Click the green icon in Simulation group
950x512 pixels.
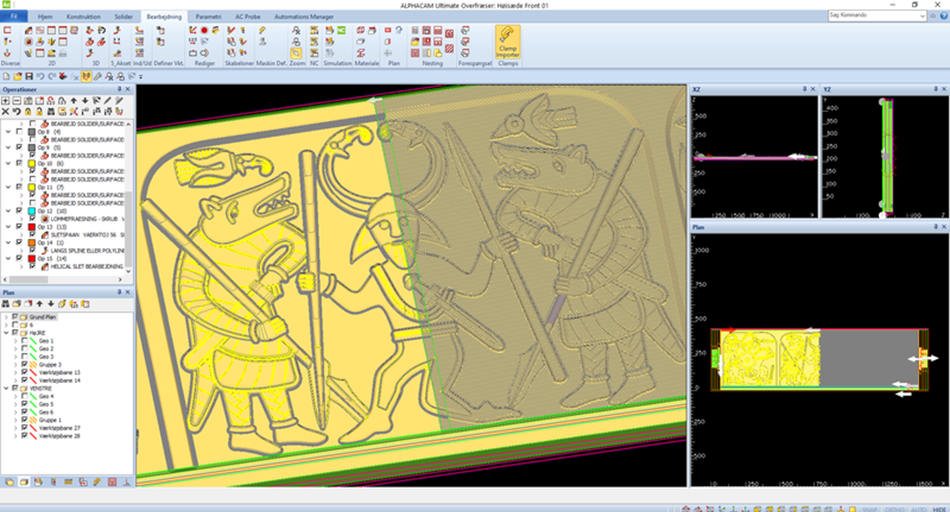pos(342,30)
